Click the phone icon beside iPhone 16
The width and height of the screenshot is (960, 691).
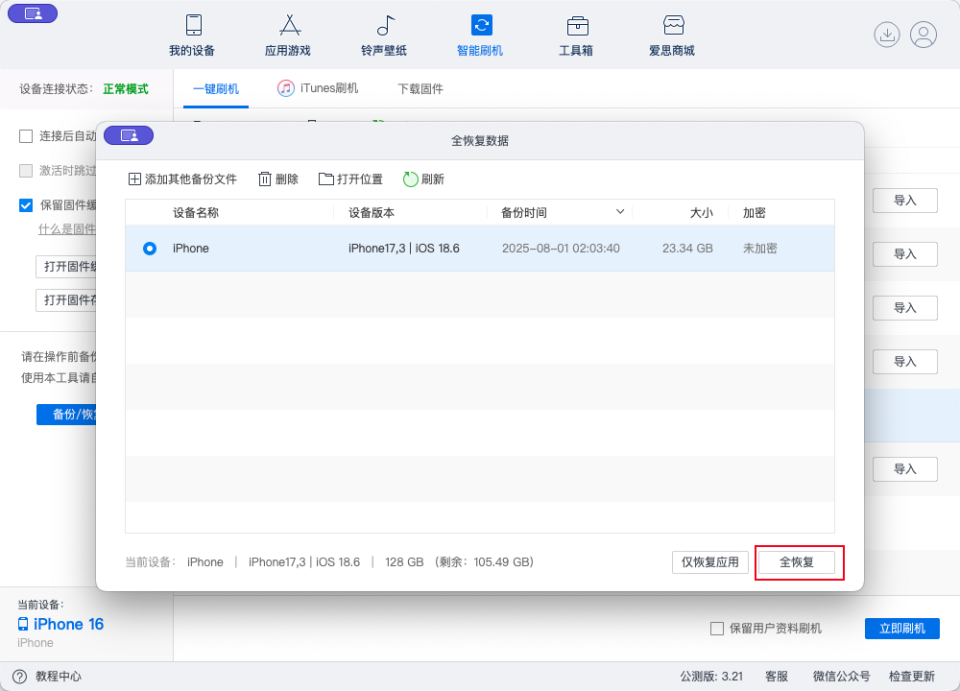[x=23, y=624]
